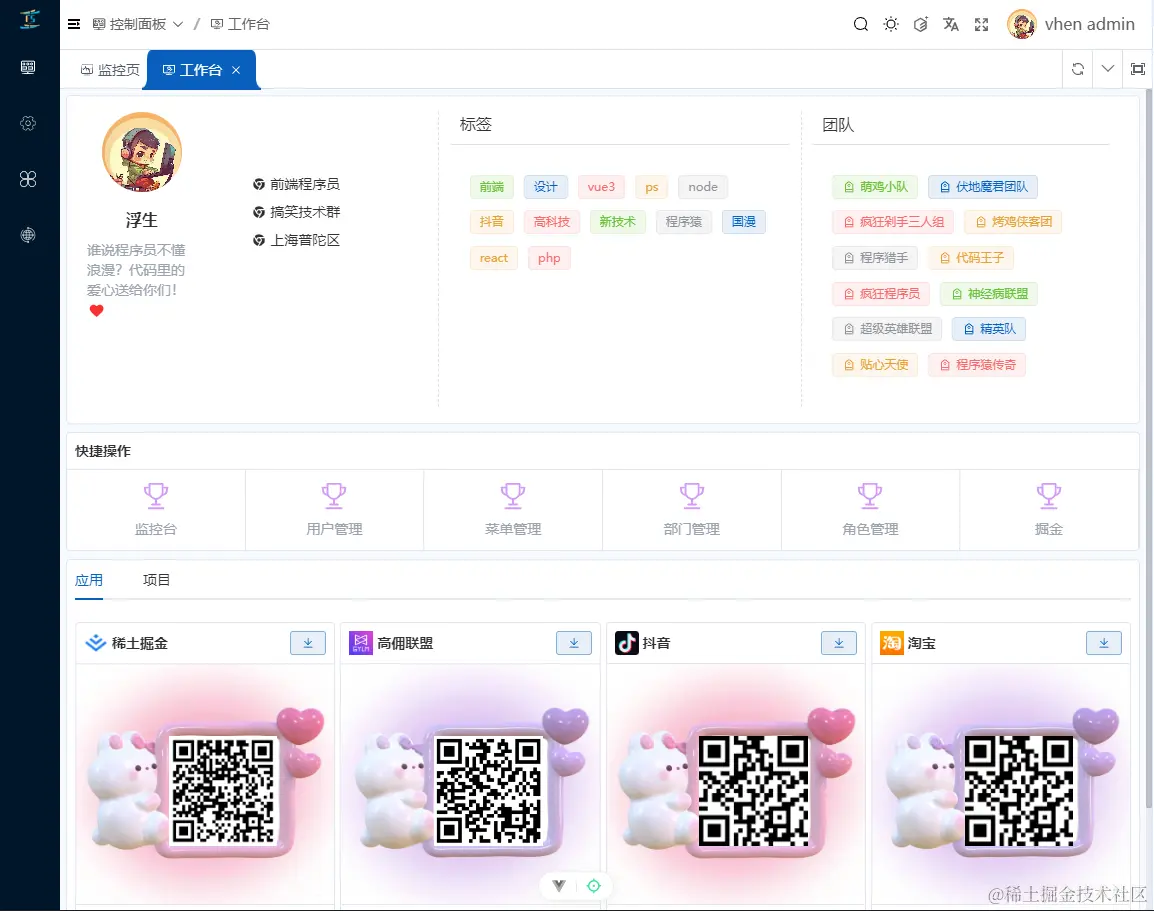Open the settings gear sidebar icon
1154x911 pixels.
coord(28,123)
